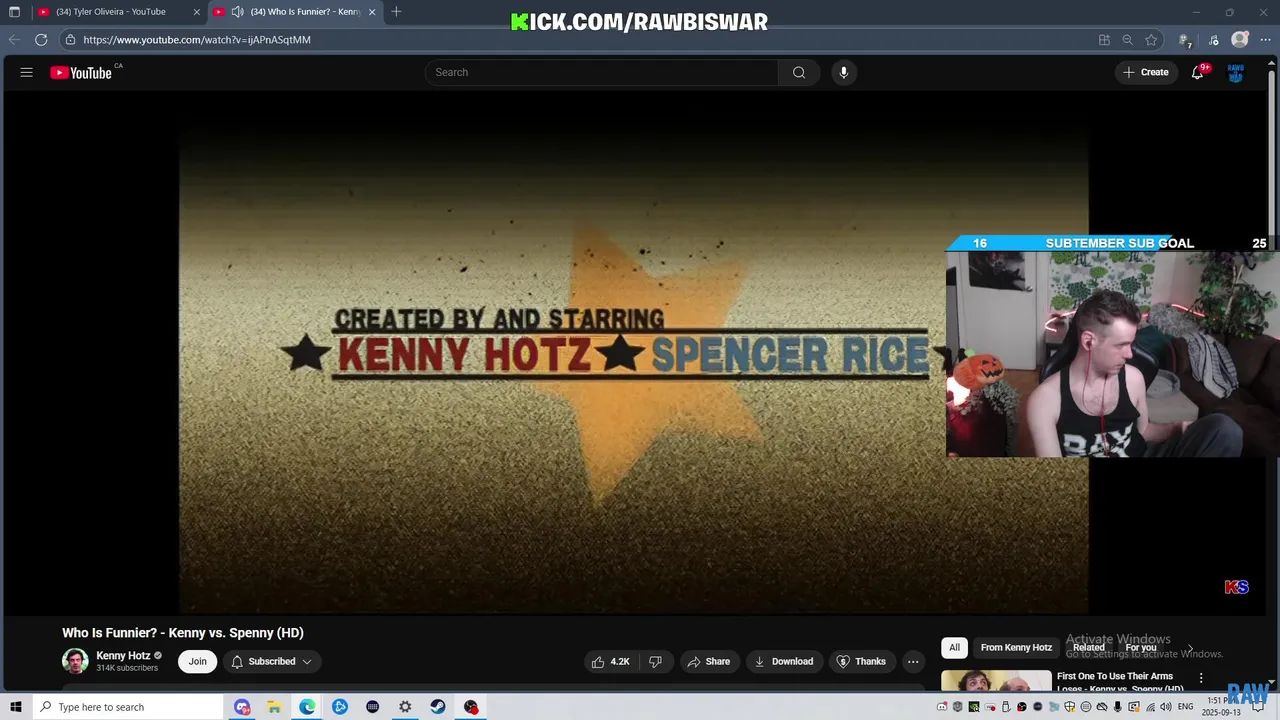The width and height of the screenshot is (1280, 720).
Task: Add page to favorites star icon
Action: point(1151,40)
